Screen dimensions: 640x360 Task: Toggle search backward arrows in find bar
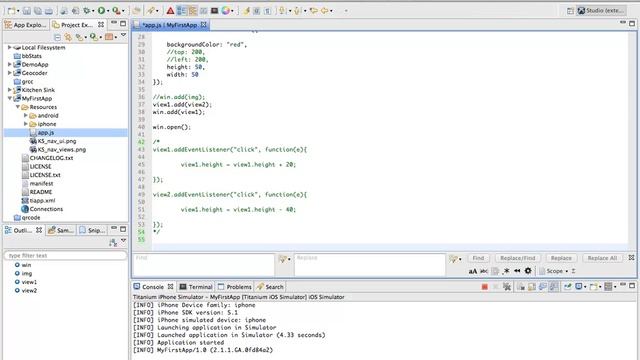(x=517, y=271)
